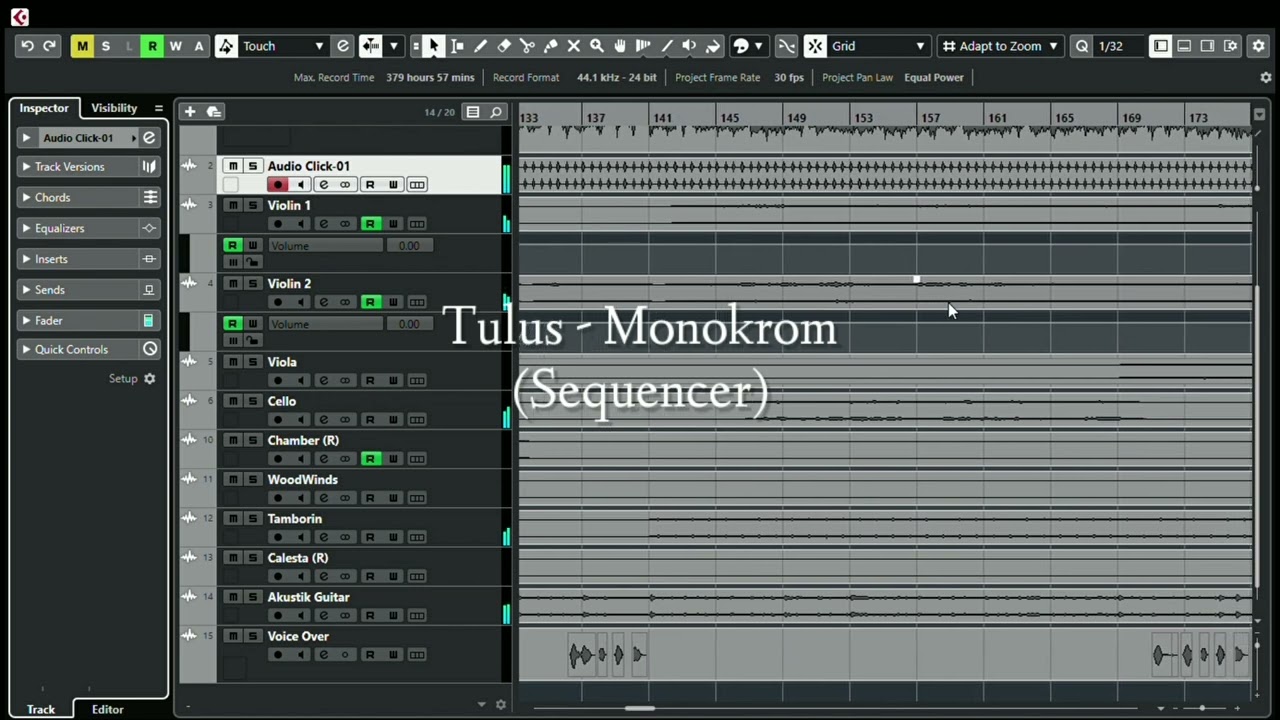Open the Steinberg Hub logo icon
The image size is (1280, 720).
(x=19, y=16)
